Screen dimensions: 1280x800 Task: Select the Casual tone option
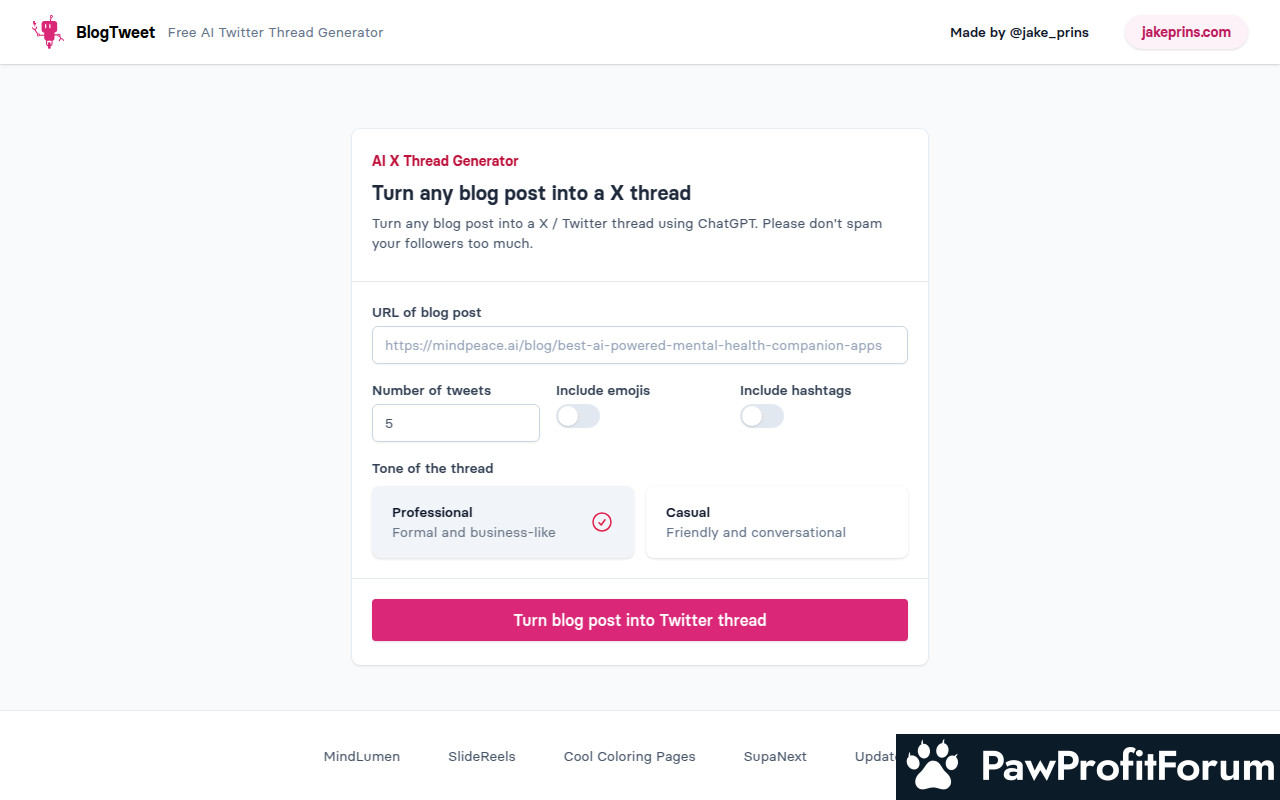pyautogui.click(x=777, y=522)
